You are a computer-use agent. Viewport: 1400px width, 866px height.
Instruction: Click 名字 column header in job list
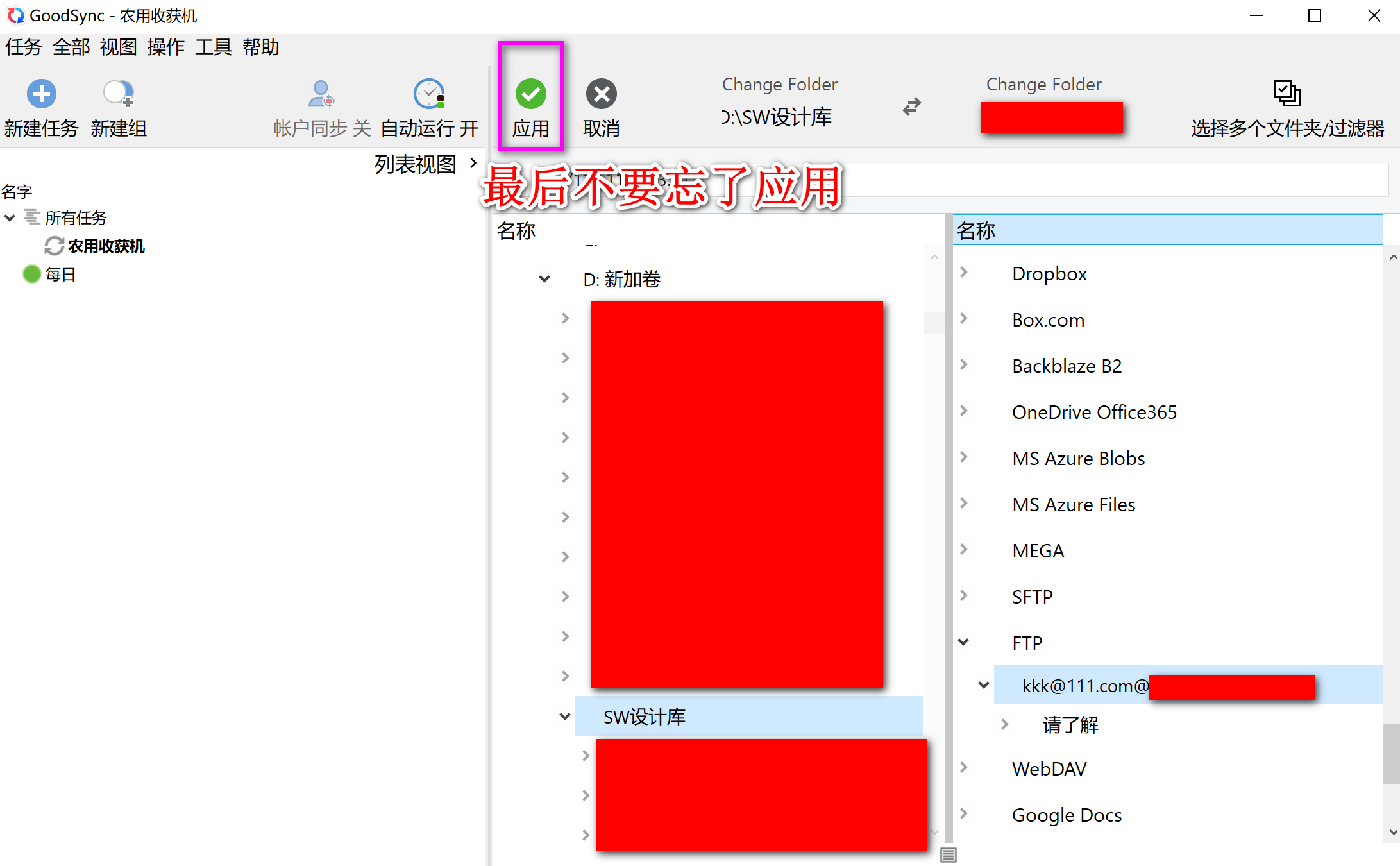pos(17,192)
